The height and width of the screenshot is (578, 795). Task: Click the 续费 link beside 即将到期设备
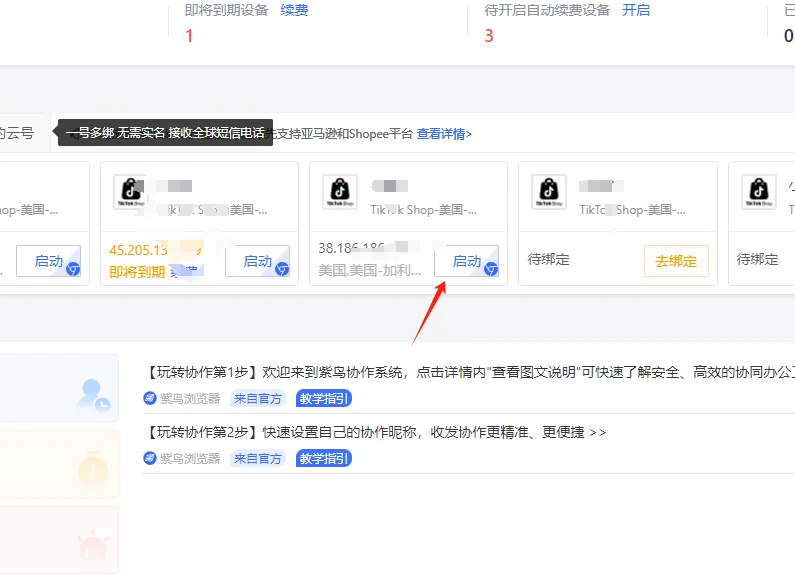(x=294, y=10)
